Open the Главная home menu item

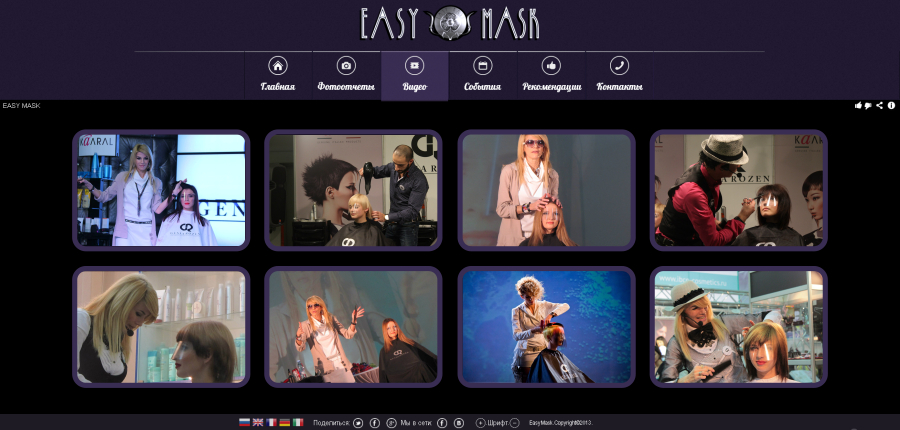pyautogui.click(x=278, y=75)
